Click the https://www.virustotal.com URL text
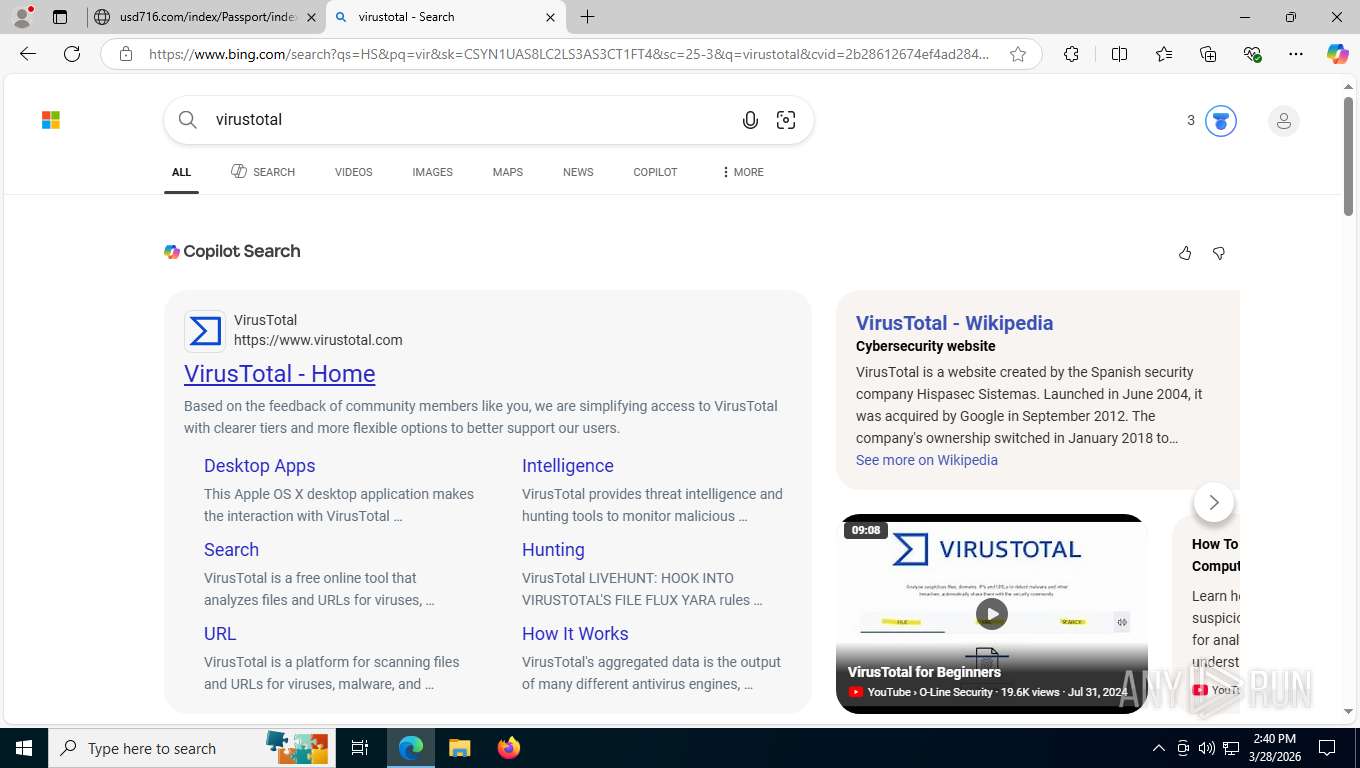1360x768 pixels. pyautogui.click(x=318, y=340)
